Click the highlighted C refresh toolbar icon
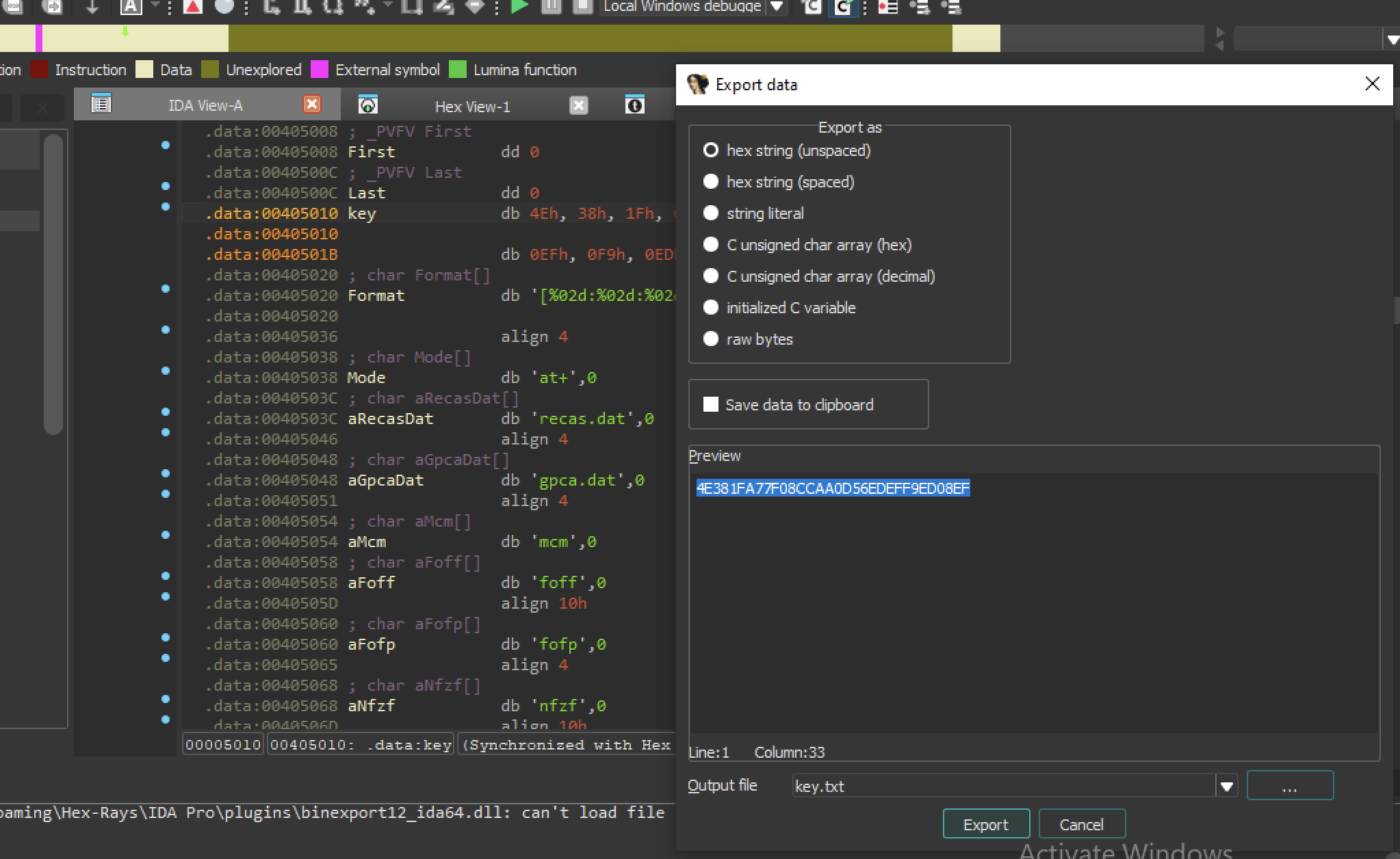The height and width of the screenshot is (859, 1400). click(843, 7)
